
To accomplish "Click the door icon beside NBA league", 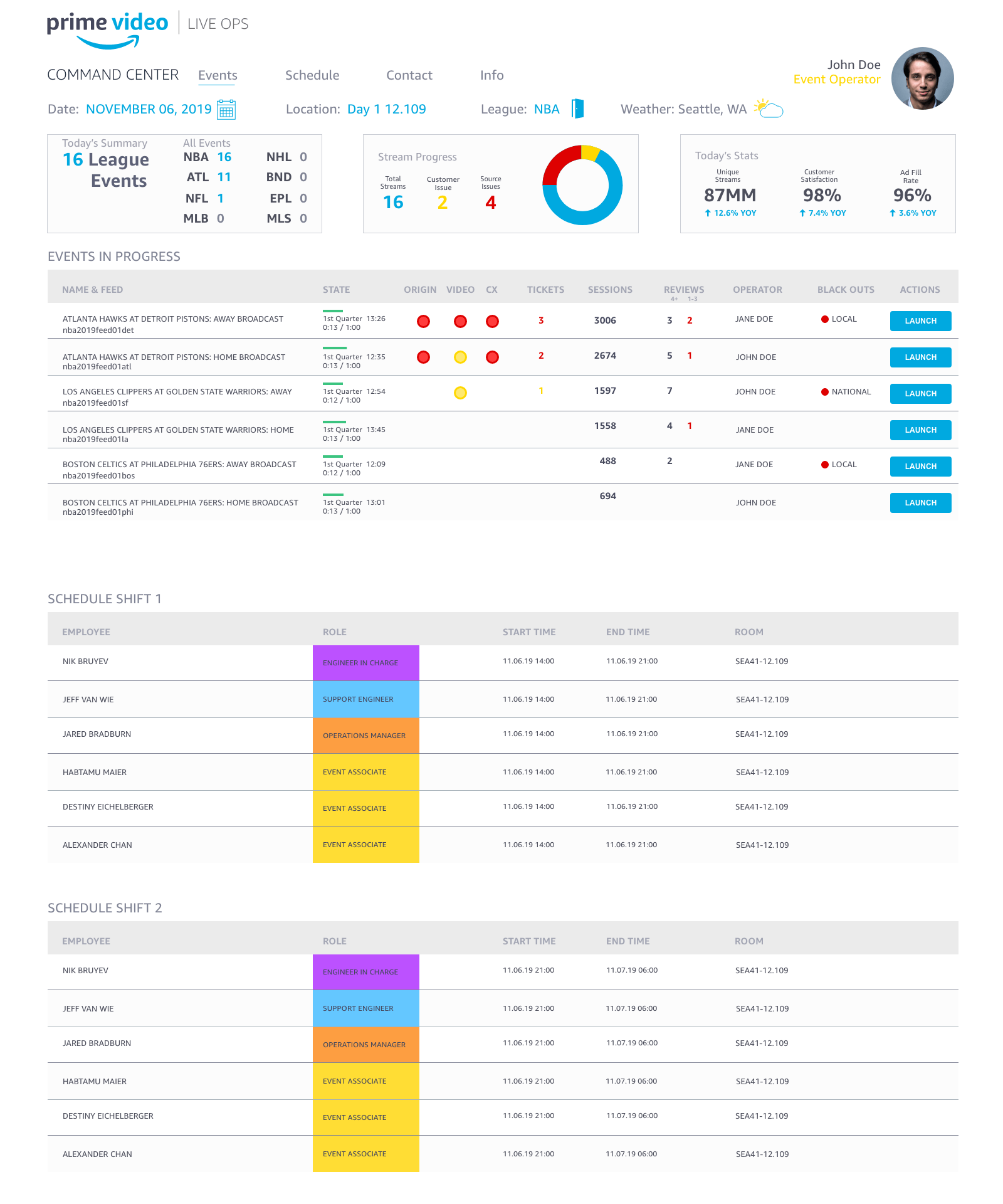I will (x=577, y=108).
